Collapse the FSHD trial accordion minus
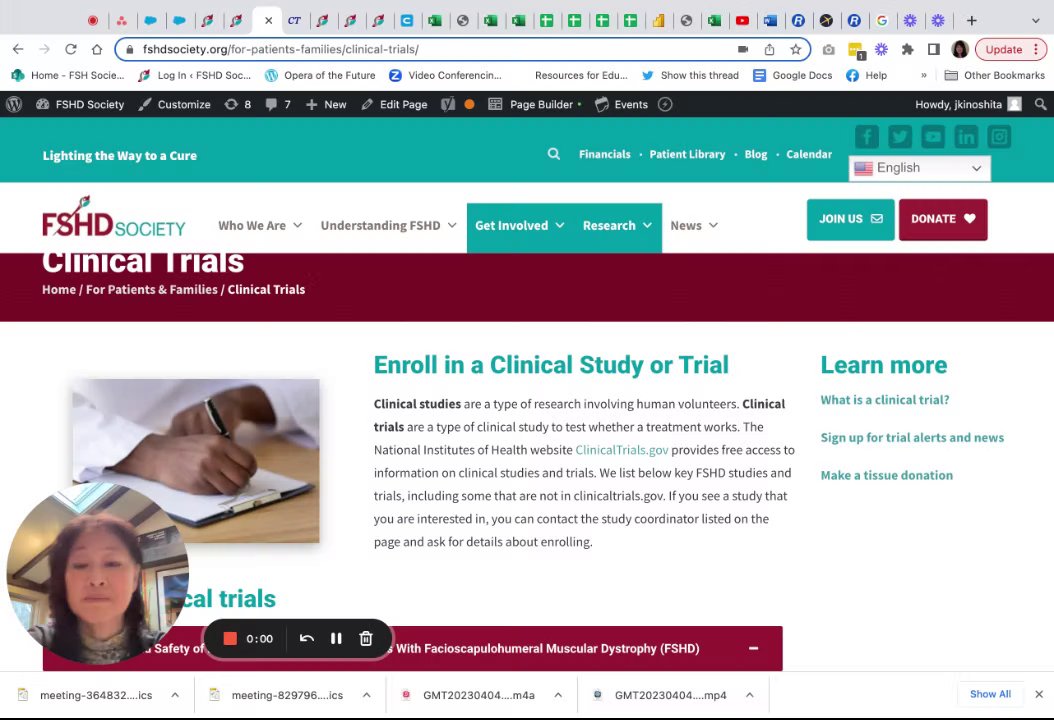The height and width of the screenshot is (720, 1054). 754,649
